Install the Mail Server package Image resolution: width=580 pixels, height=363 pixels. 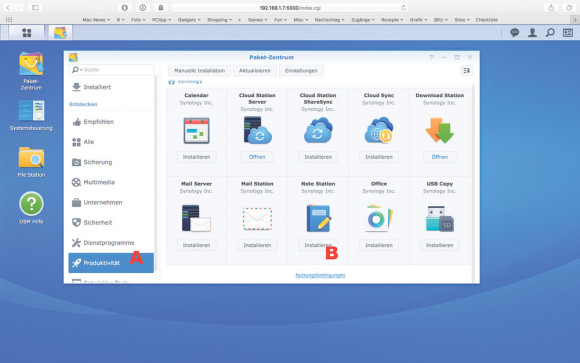196,245
